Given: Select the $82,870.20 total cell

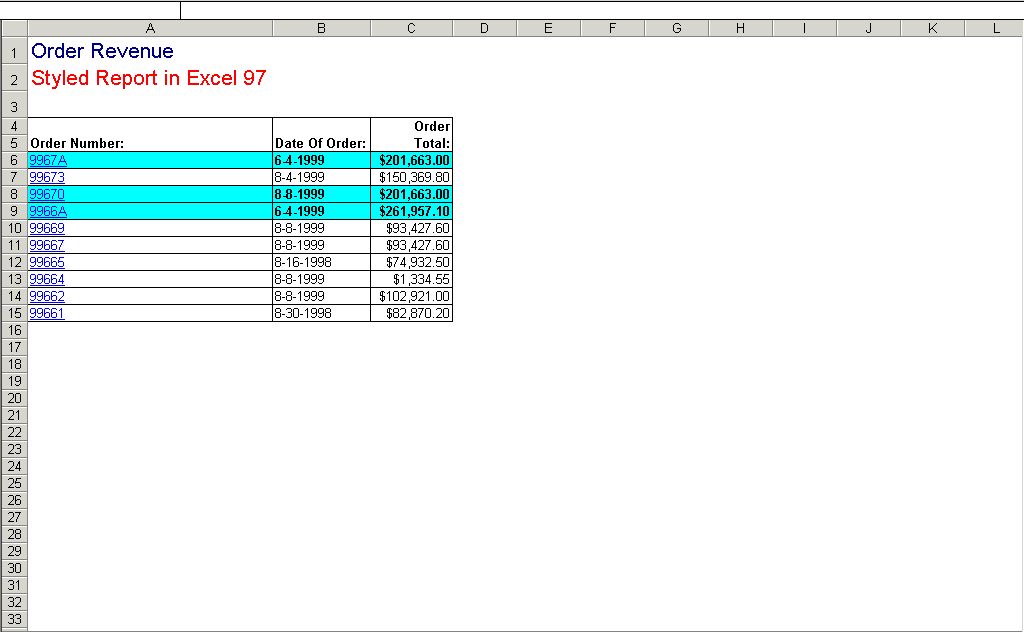Looking at the screenshot, I should point(411,313).
